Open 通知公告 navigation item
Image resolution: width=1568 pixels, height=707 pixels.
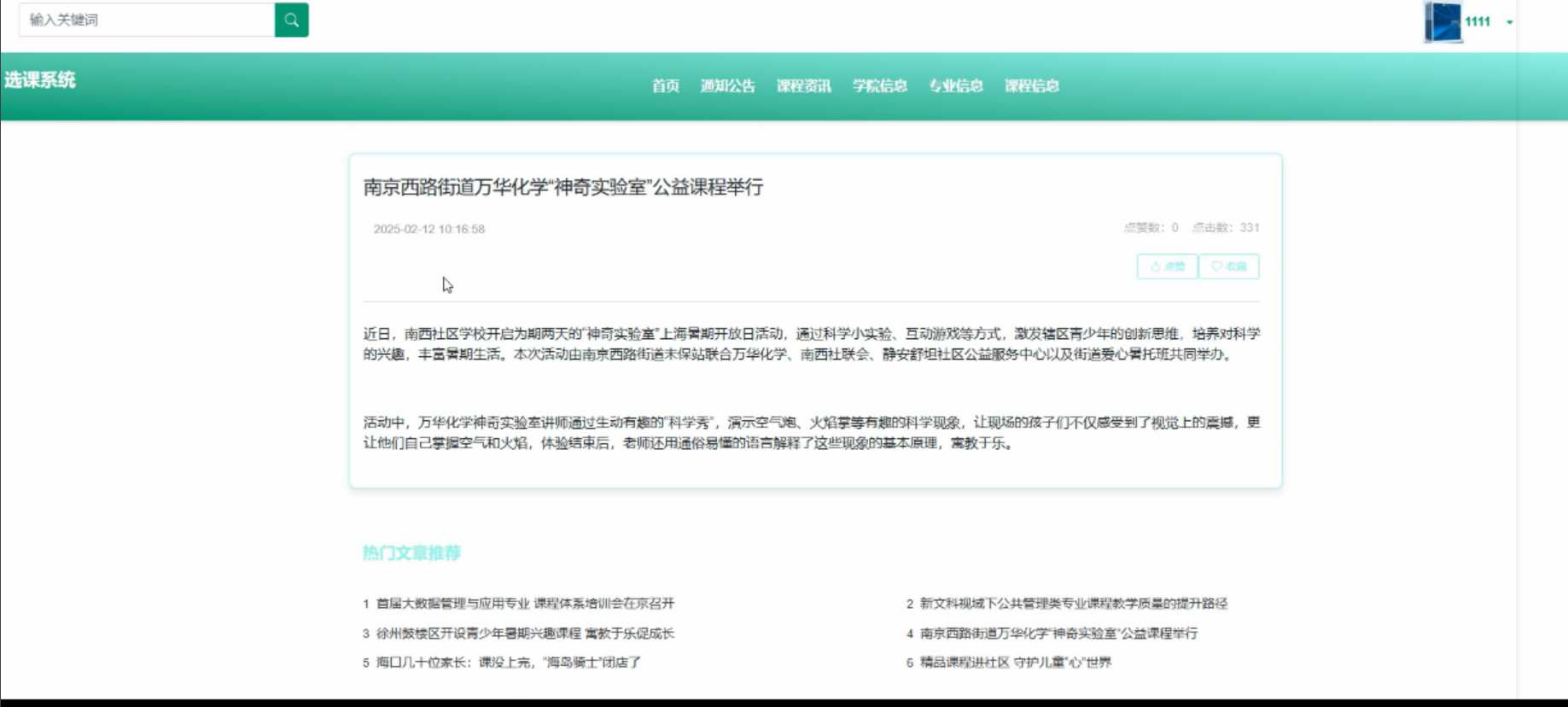(x=727, y=86)
